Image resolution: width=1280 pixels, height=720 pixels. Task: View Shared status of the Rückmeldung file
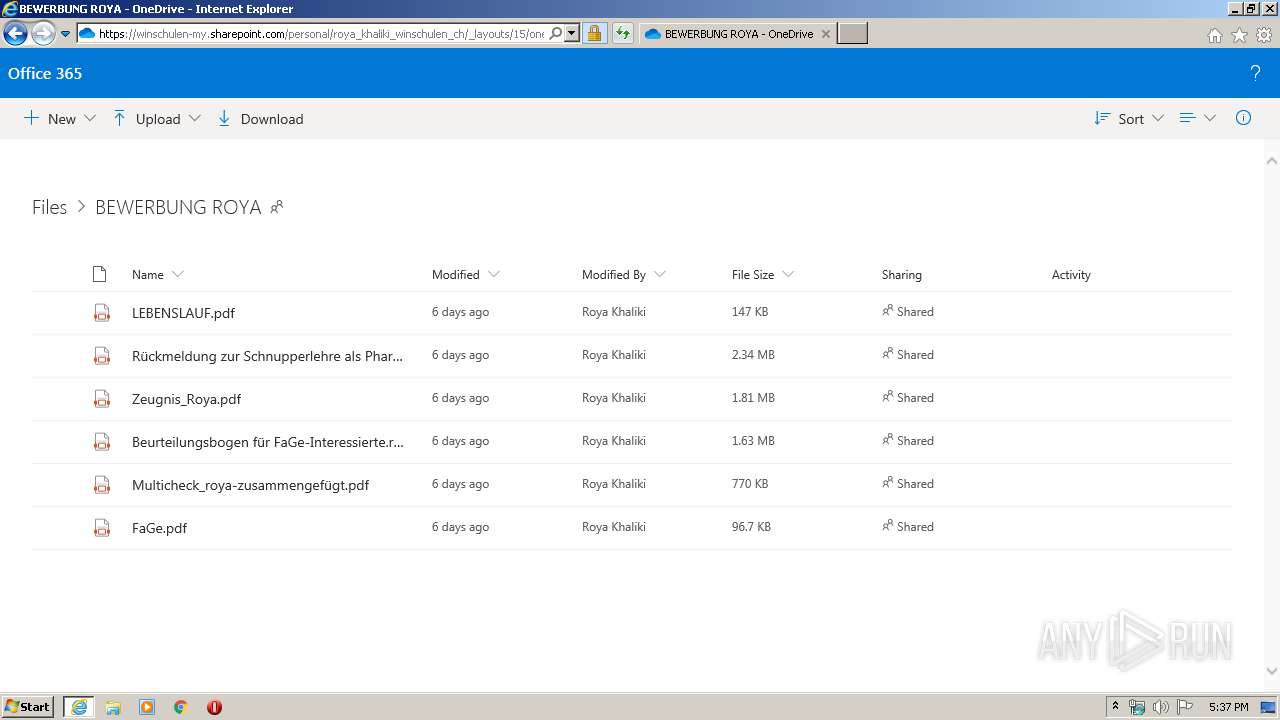[x=908, y=355]
